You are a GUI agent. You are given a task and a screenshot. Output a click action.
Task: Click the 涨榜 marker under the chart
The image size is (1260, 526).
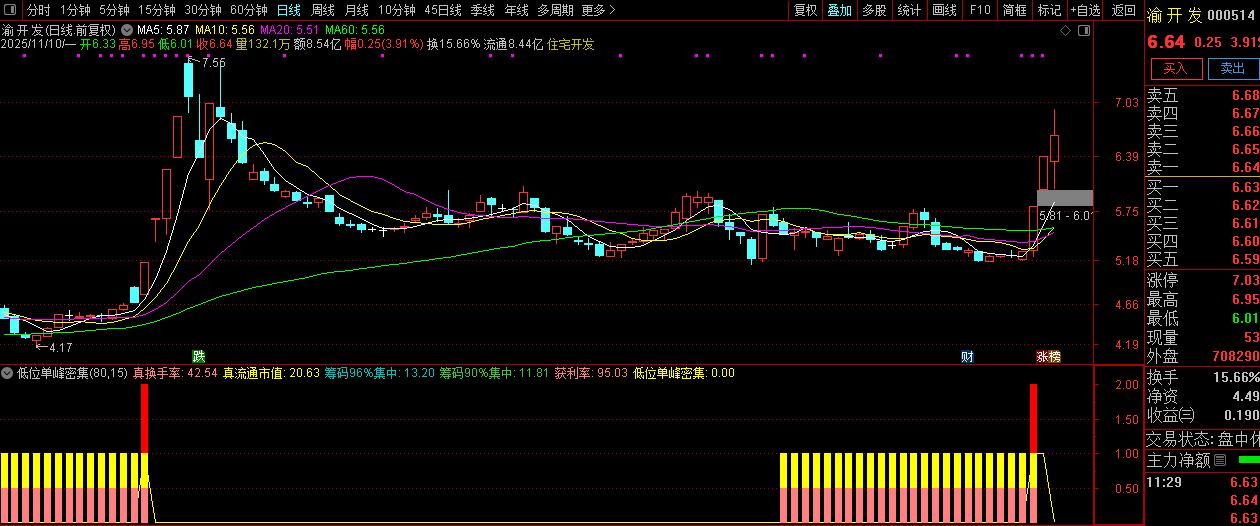click(1047, 356)
